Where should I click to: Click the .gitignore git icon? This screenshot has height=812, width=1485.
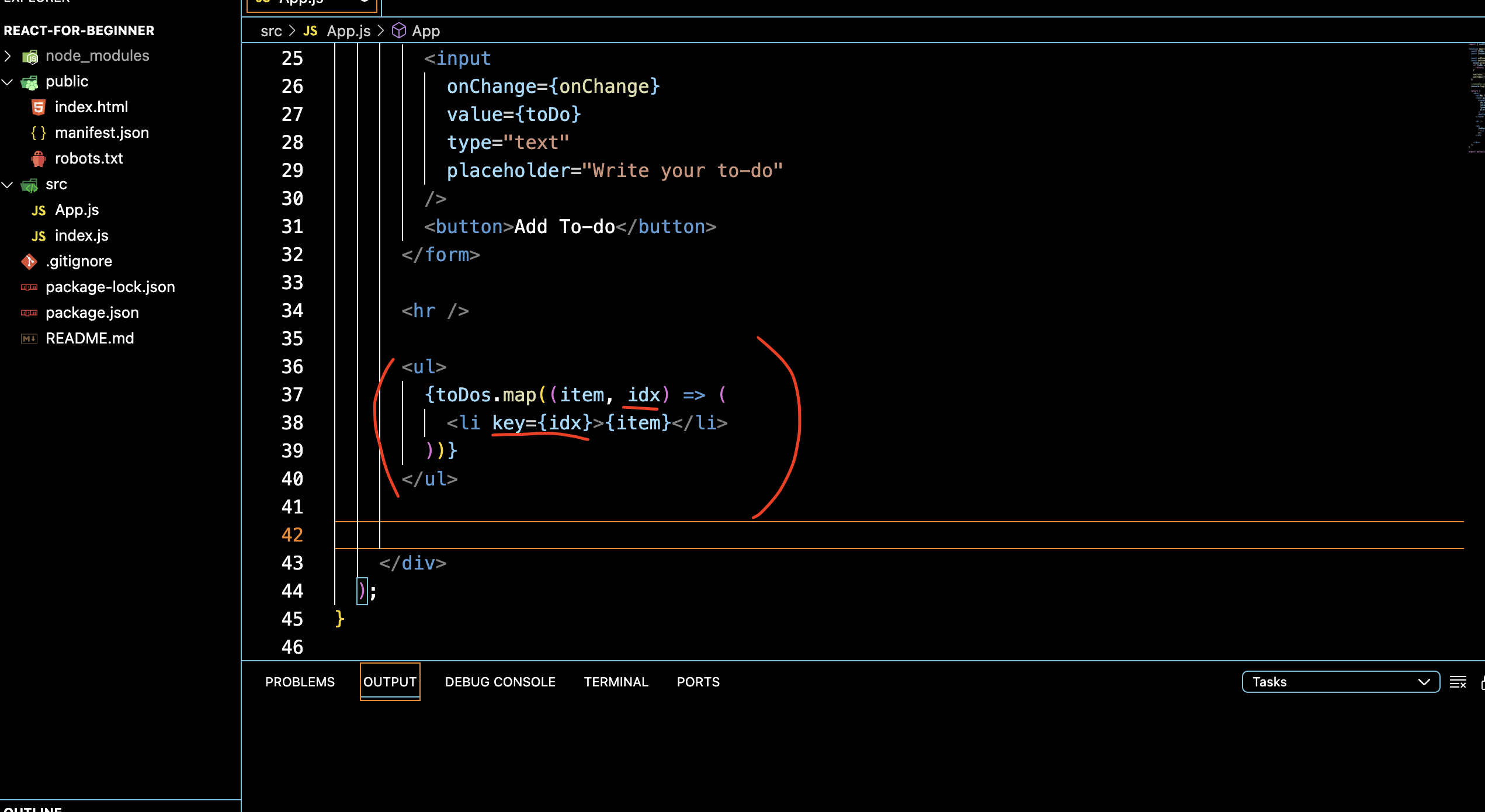coord(29,261)
